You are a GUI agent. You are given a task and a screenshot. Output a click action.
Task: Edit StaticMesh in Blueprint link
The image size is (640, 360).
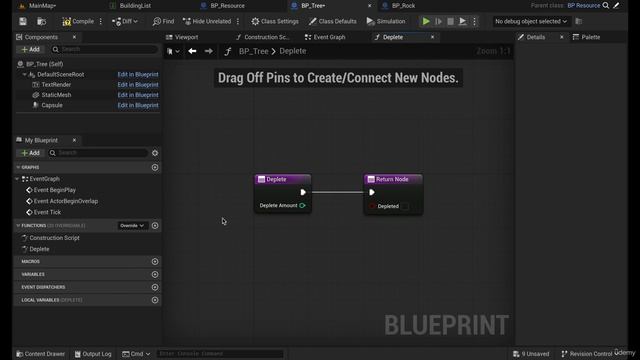coord(138,95)
